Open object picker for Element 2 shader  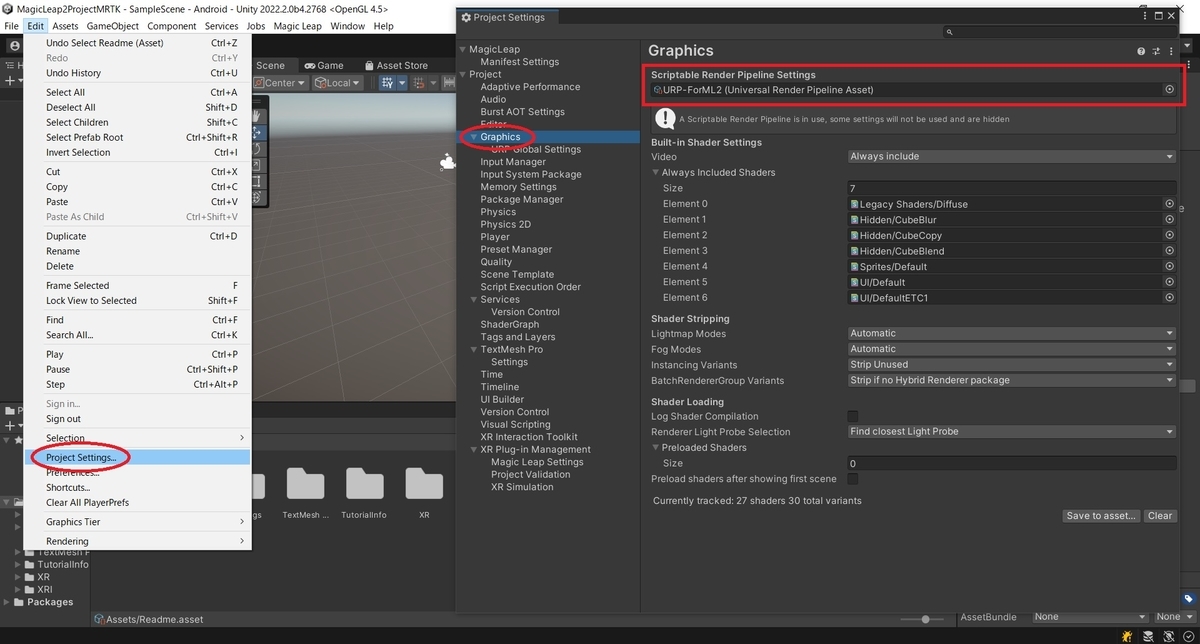pos(1169,235)
